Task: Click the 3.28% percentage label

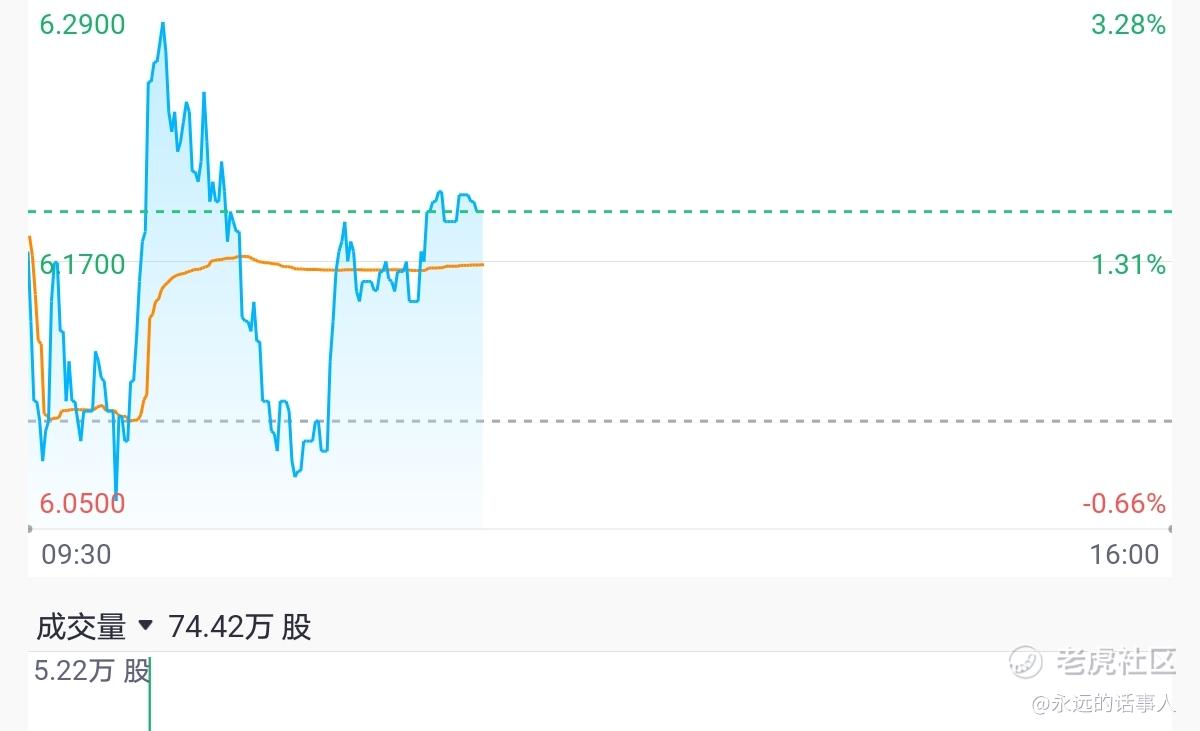Action: click(x=1128, y=25)
